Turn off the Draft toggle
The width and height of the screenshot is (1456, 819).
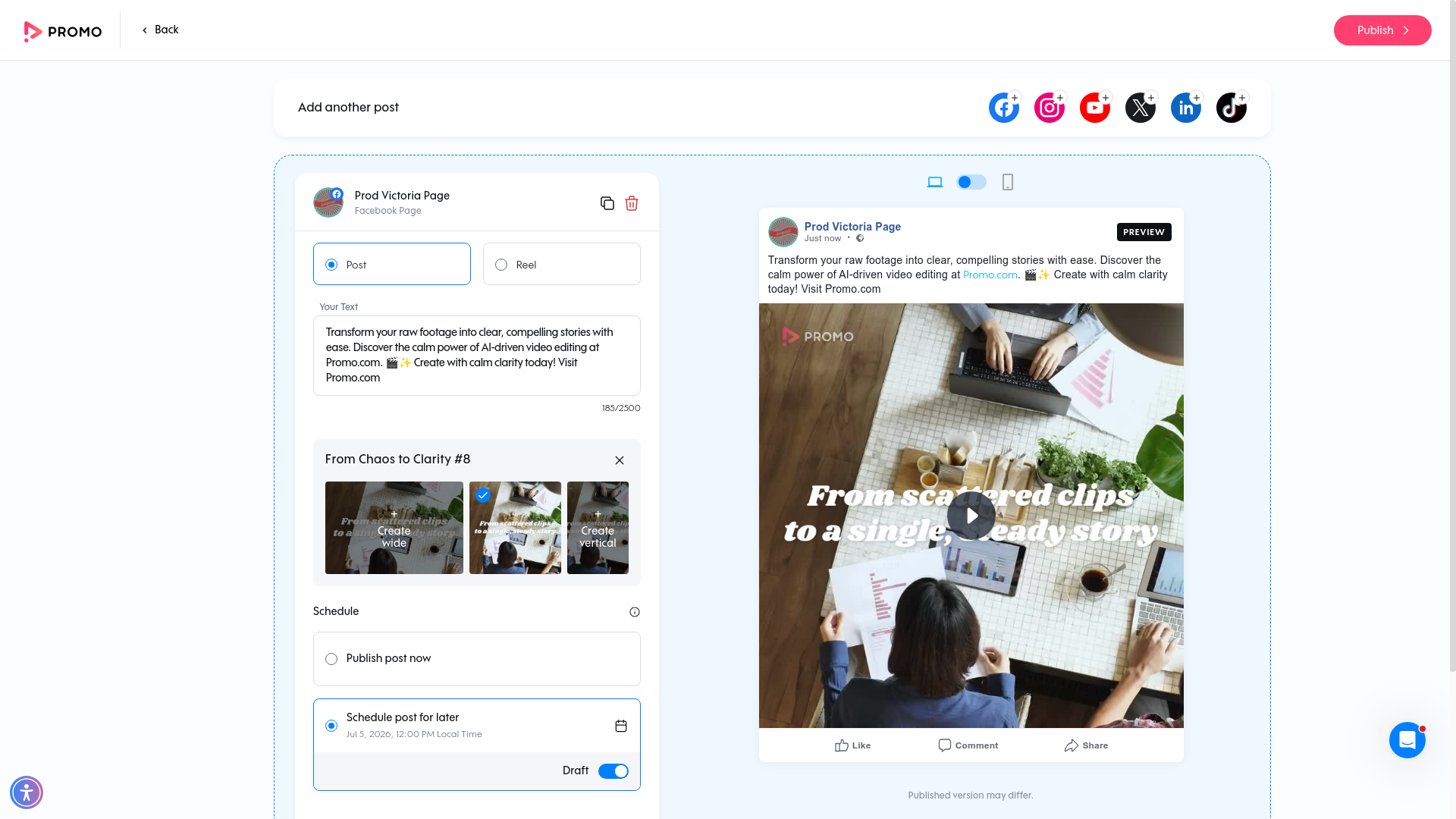tap(613, 771)
